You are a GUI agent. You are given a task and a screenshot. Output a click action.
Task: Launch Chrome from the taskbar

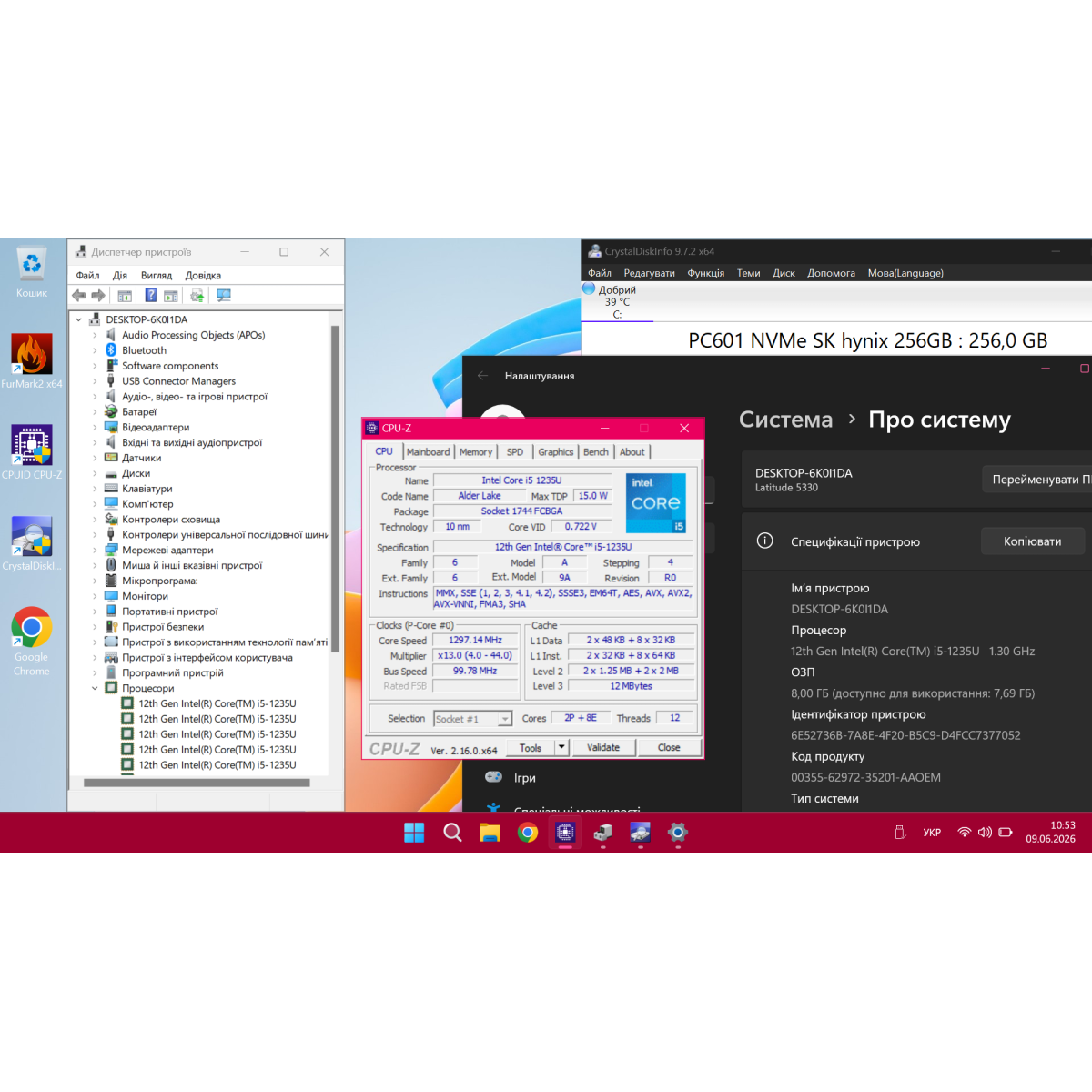tap(528, 833)
